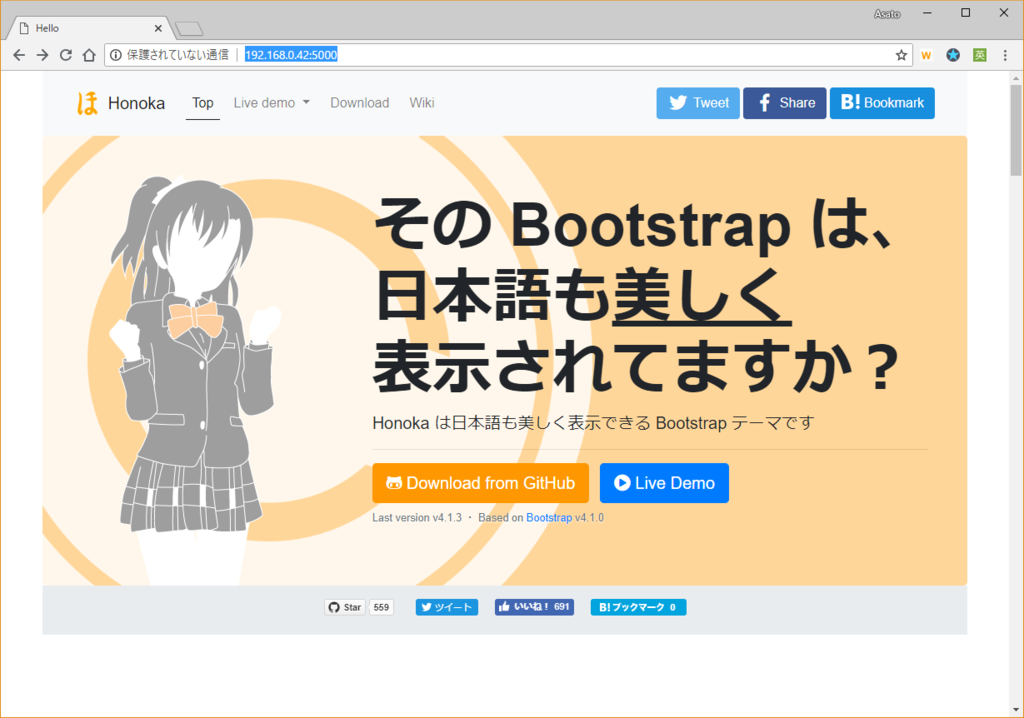Share via the Tweet button
Screen dimensions: 1024x718
pyautogui.click(x=698, y=103)
